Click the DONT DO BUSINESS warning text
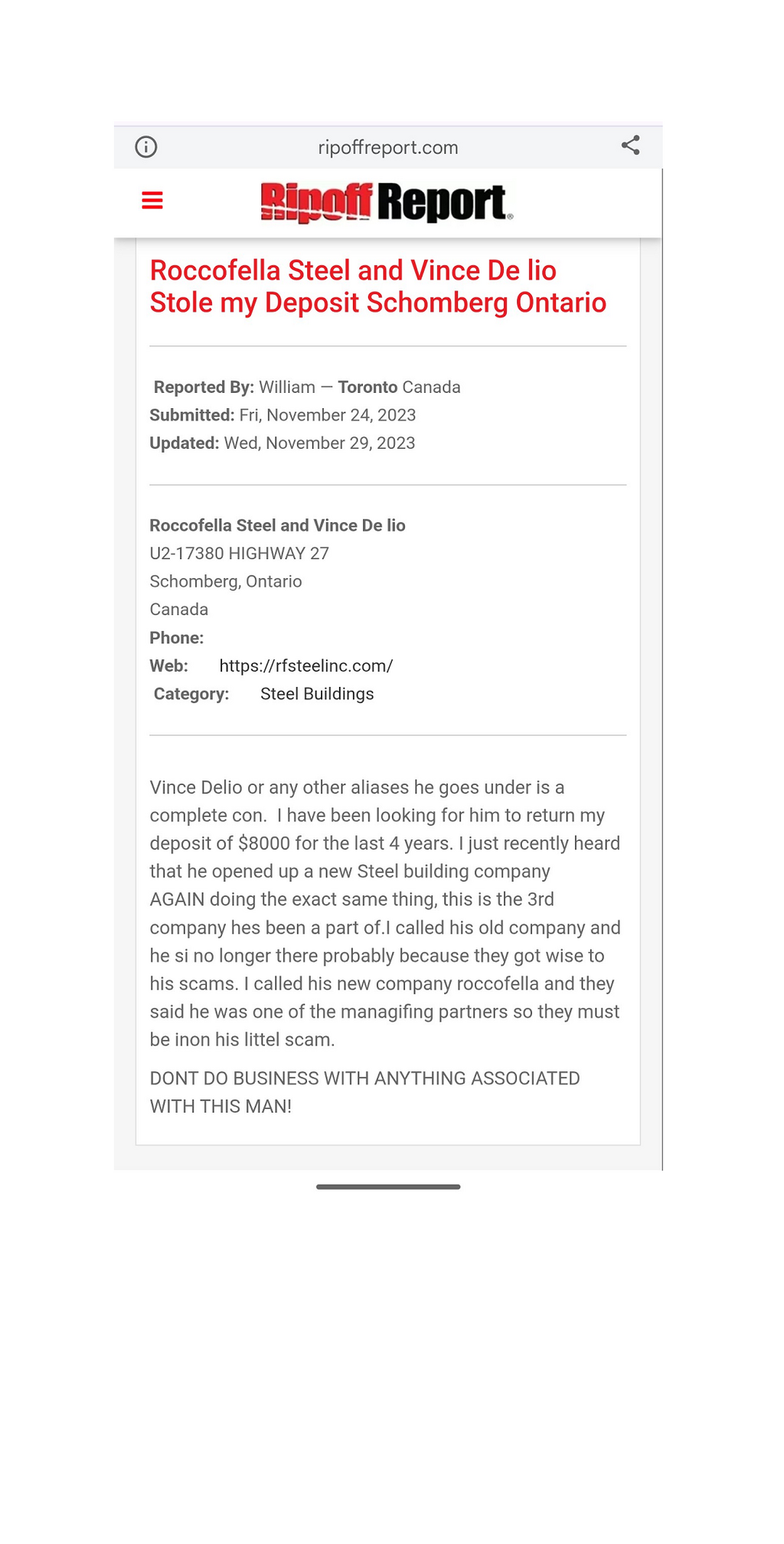 point(364,1092)
